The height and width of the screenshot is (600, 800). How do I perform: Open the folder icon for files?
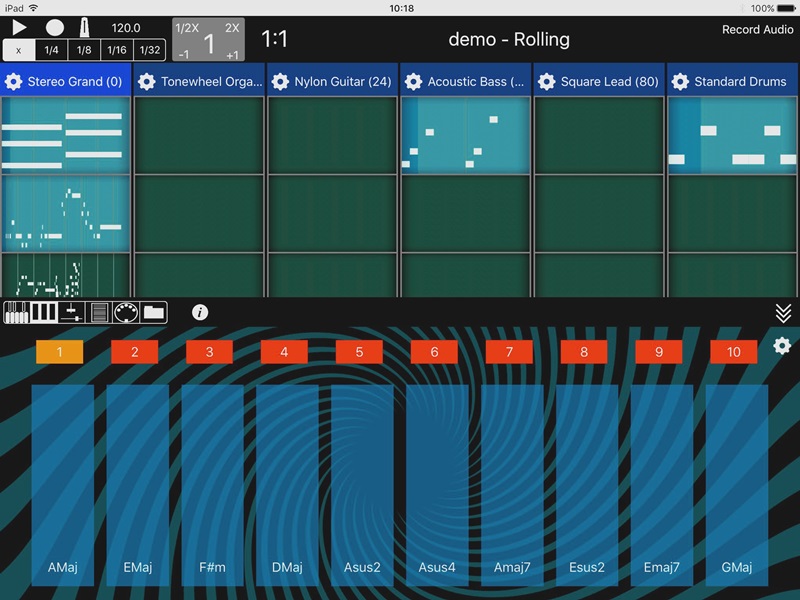pyautogui.click(x=153, y=312)
